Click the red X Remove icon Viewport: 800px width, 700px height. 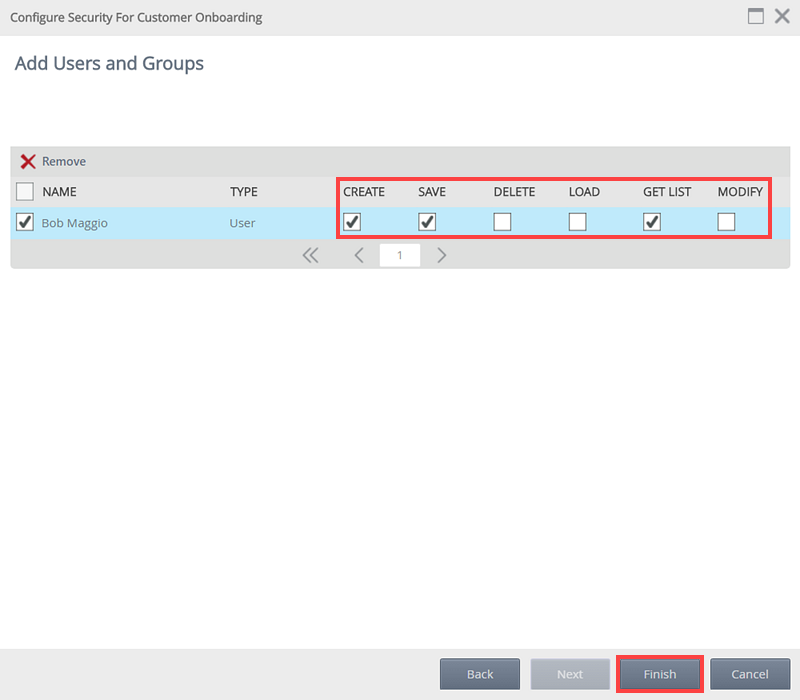click(28, 162)
